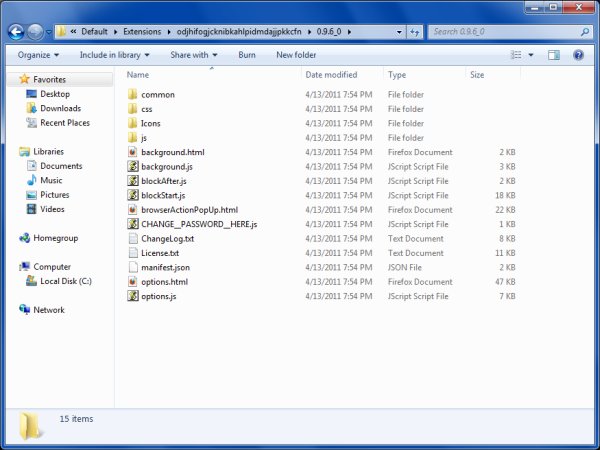600x450 pixels.
Task: Click the 18 KB size of blockStart.js
Action: click(x=505, y=196)
